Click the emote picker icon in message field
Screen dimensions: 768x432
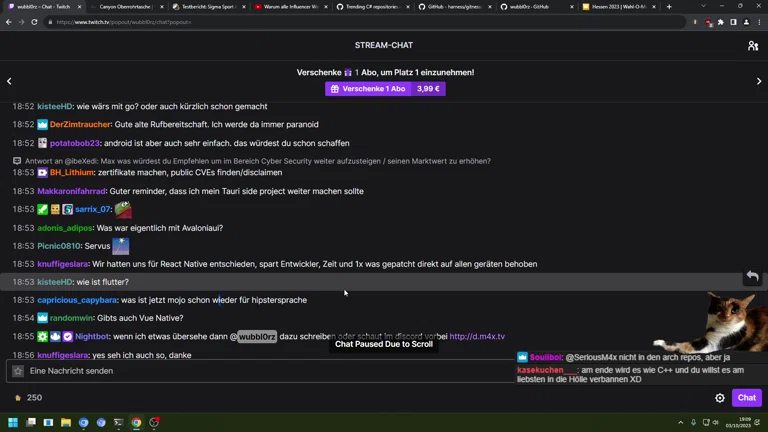click(18, 371)
